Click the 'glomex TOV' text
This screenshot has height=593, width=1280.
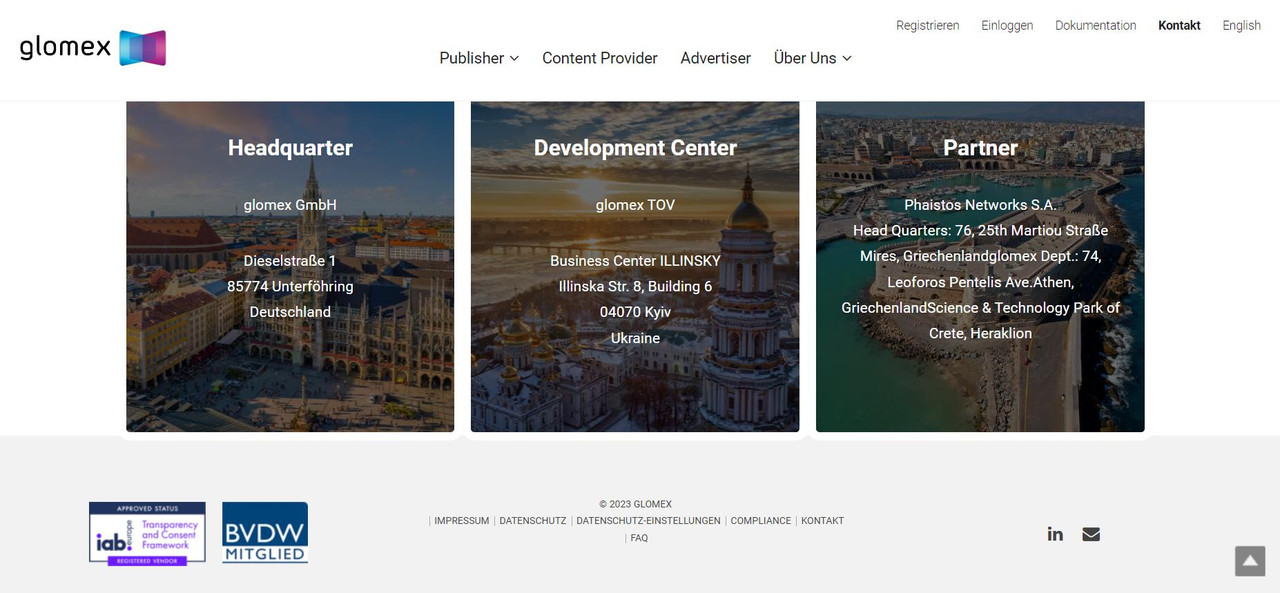(x=635, y=205)
